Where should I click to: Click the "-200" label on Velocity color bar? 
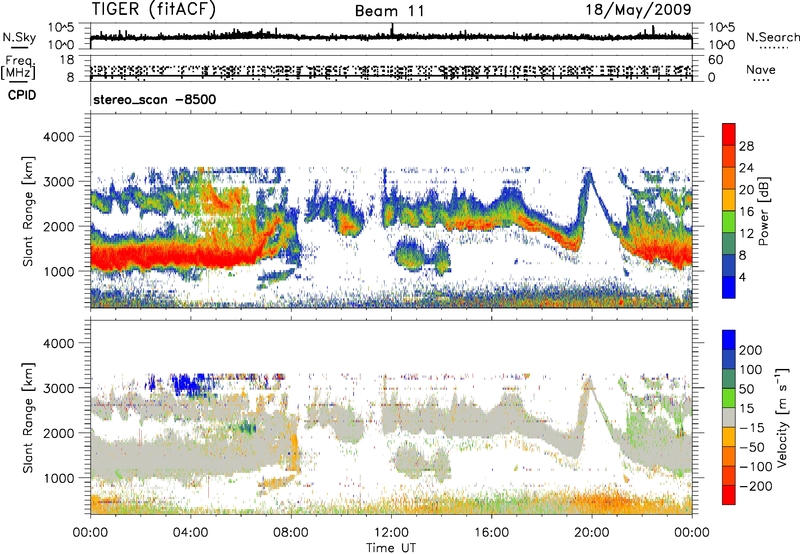pos(755,486)
